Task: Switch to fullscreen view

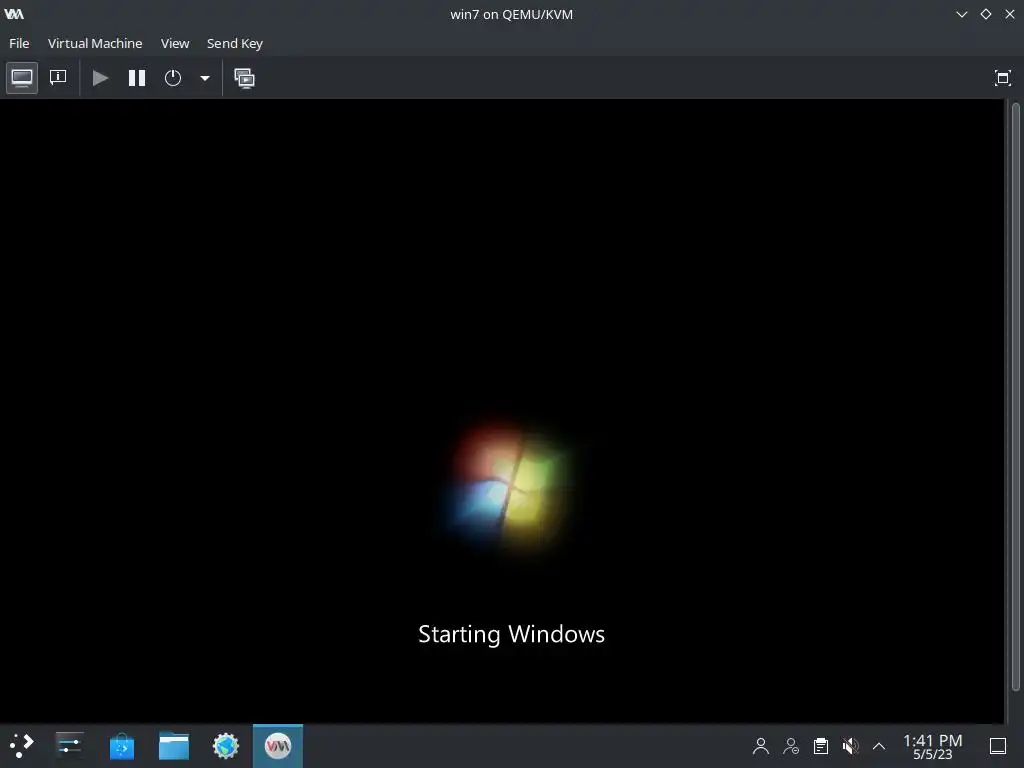Action: 1002,78
